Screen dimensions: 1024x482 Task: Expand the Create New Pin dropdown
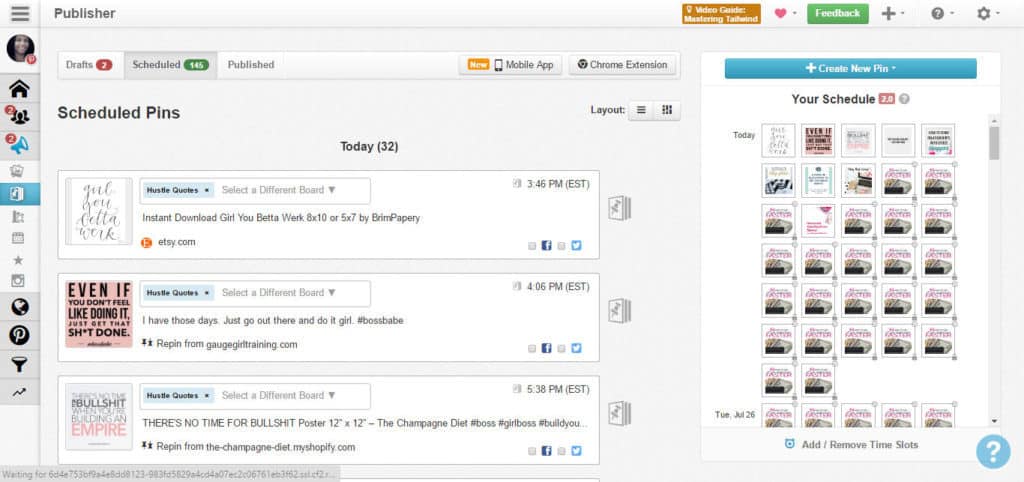coord(850,69)
